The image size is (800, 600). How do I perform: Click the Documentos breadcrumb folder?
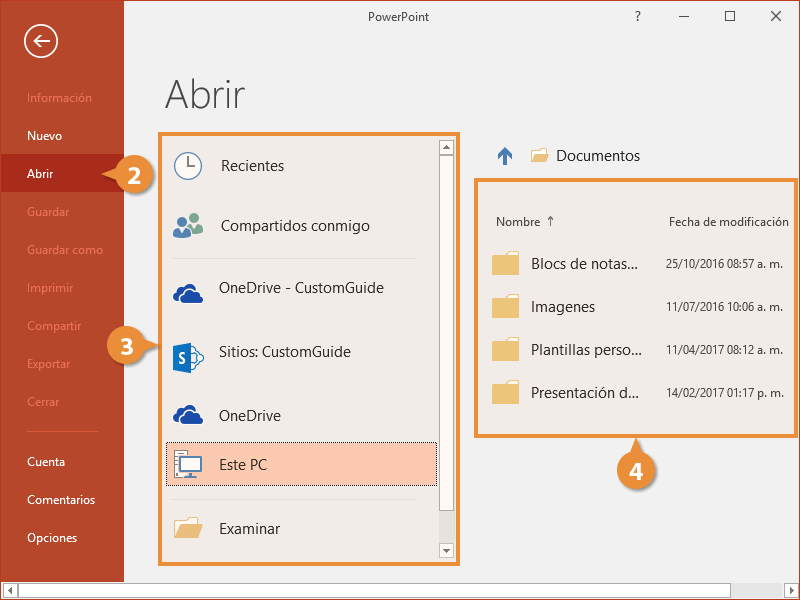click(x=597, y=156)
